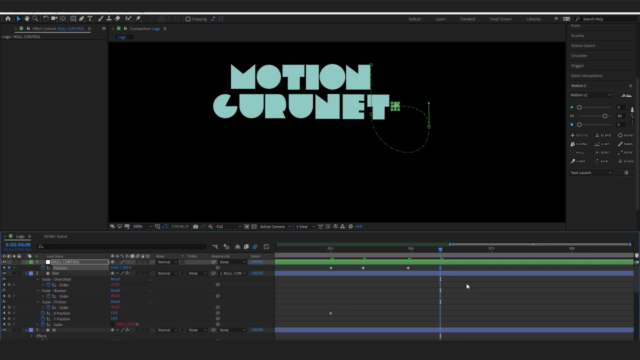The height and width of the screenshot is (360, 640).
Task: Select the Horizontal Type tool
Action: [90, 19]
